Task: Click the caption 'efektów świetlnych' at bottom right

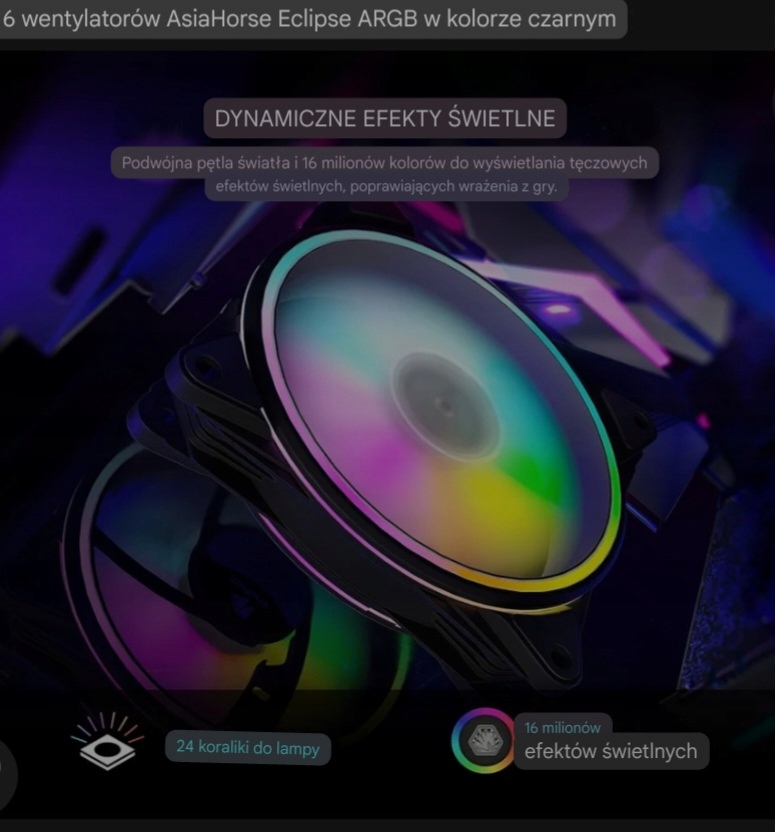Action: click(x=611, y=751)
